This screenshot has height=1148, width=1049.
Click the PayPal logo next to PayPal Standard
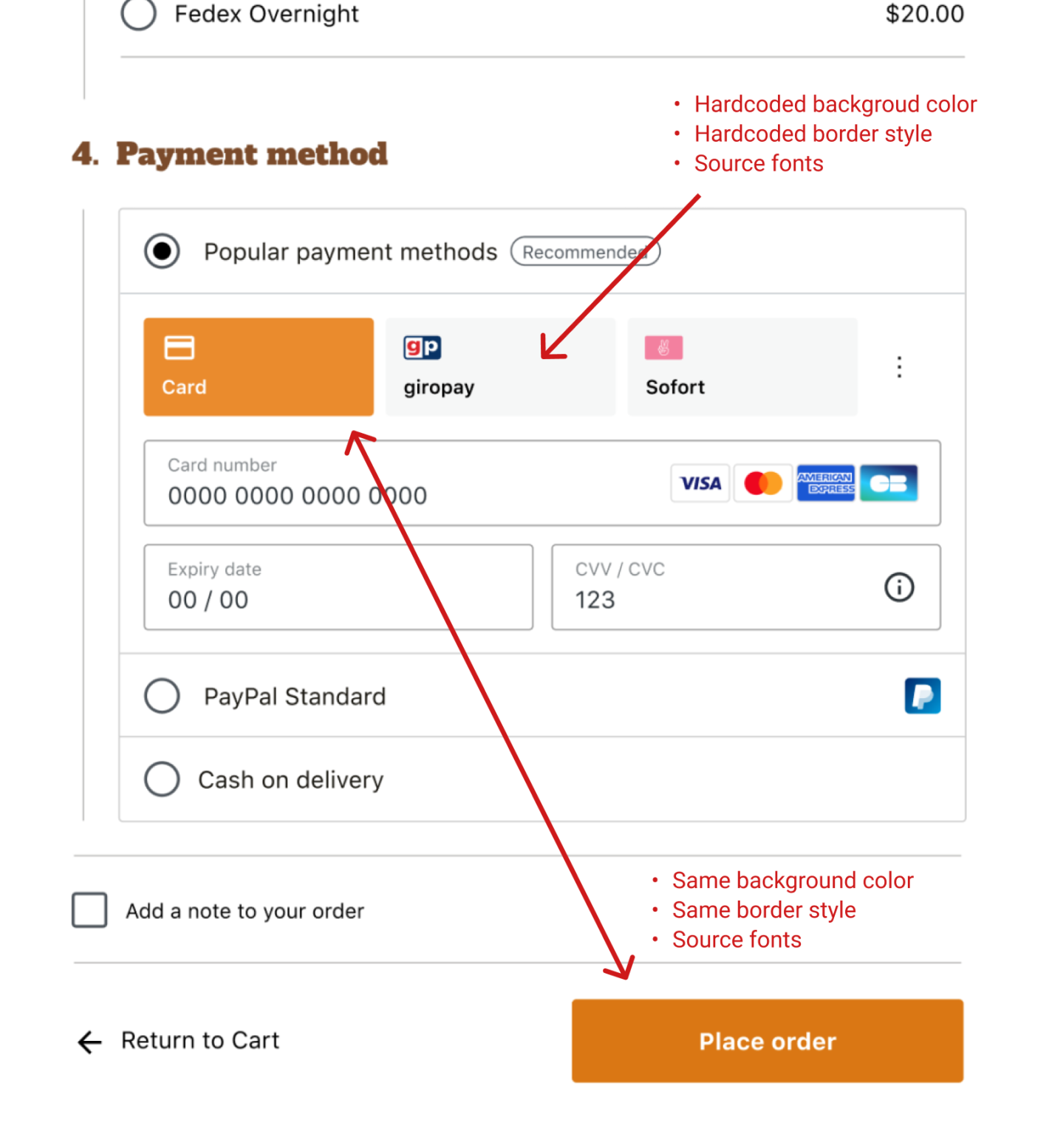coord(923,695)
